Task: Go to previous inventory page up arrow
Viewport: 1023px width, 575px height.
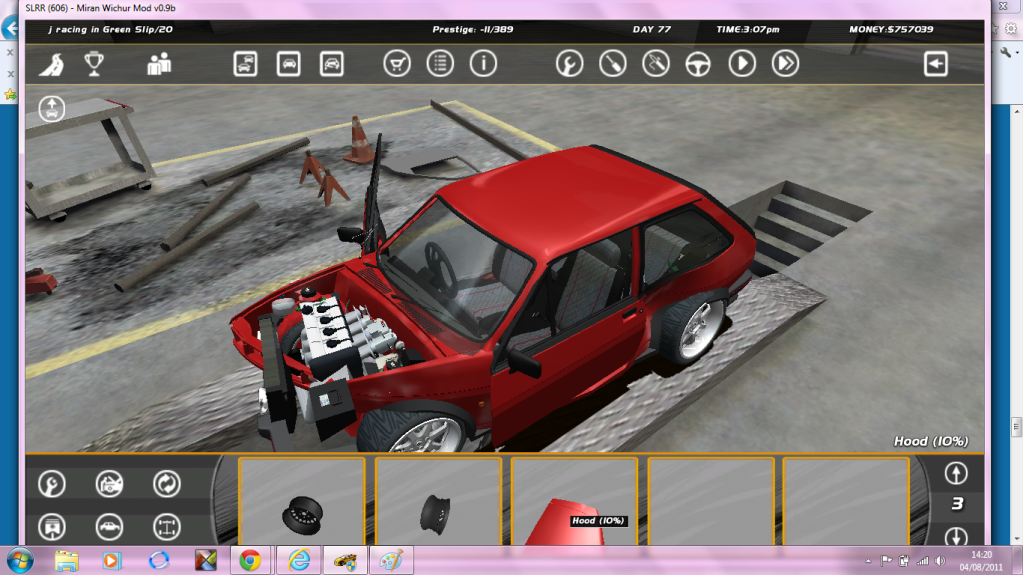Action: 956,474
